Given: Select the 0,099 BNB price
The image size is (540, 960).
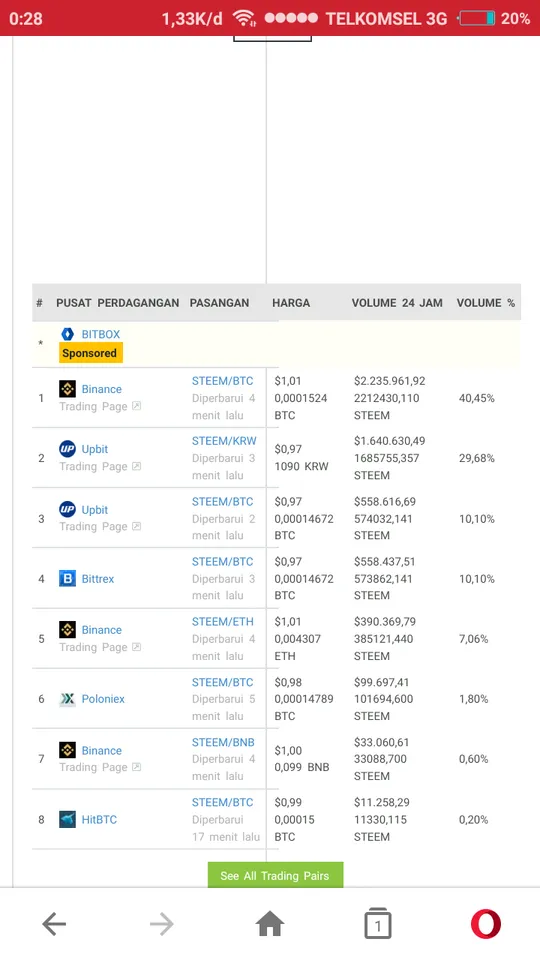Looking at the screenshot, I should 302,767.
